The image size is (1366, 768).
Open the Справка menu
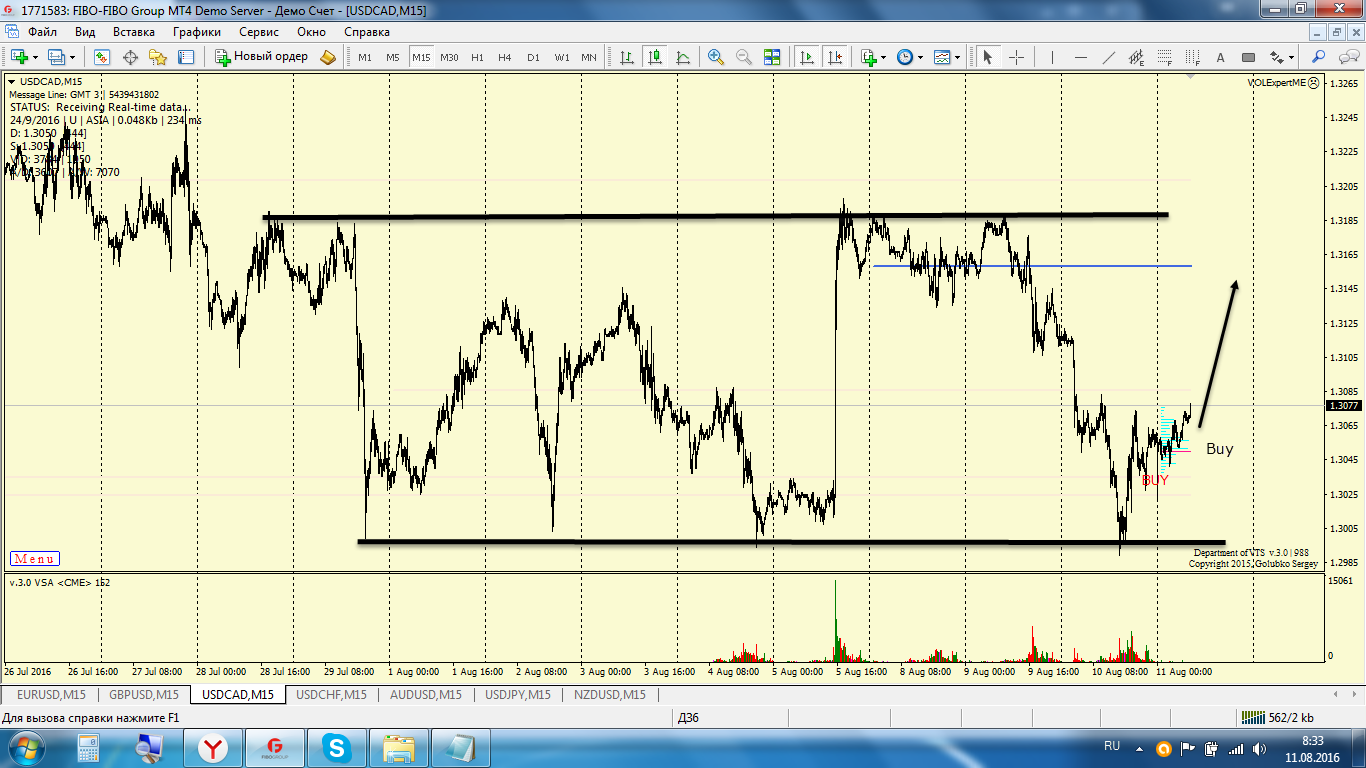coord(367,31)
